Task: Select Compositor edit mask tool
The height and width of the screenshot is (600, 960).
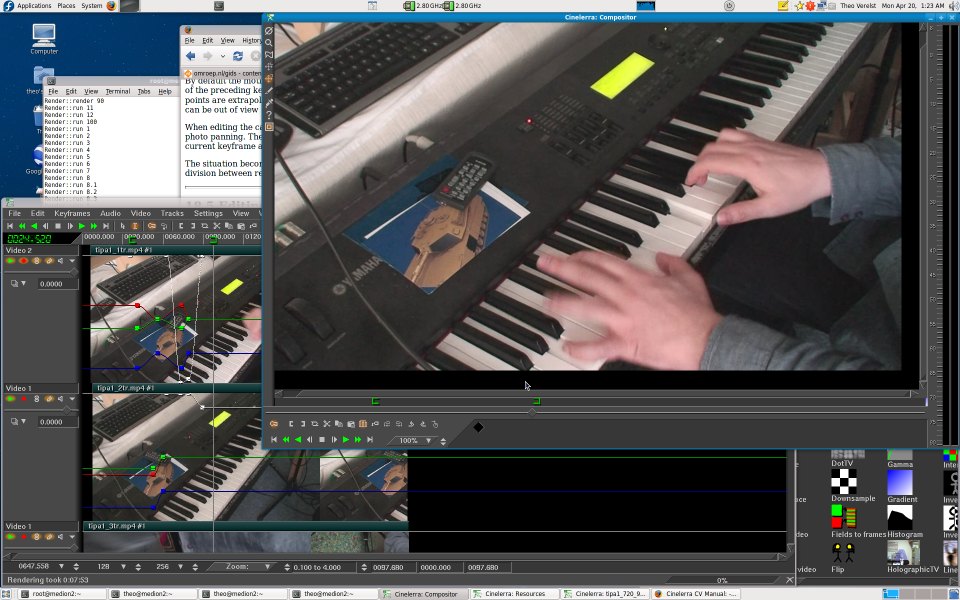Action: point(269,54)
